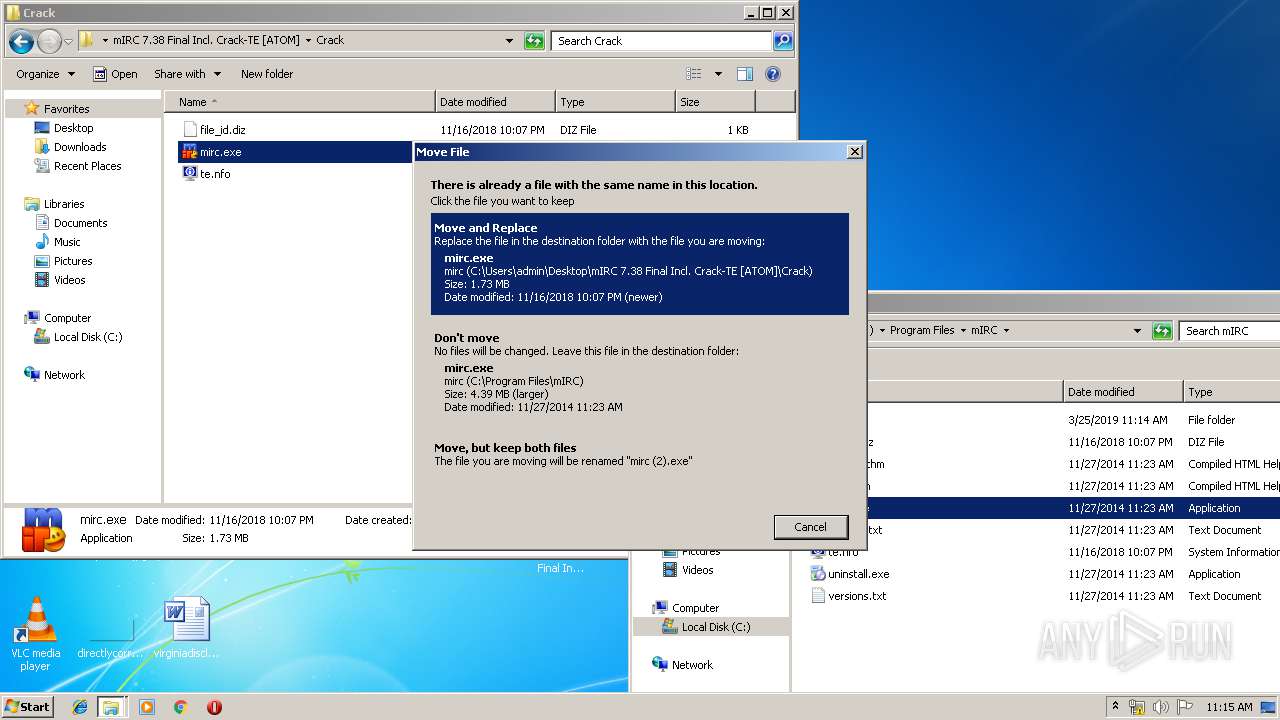
Task: Click the directlycom desktop item
Action: point(111,638)
